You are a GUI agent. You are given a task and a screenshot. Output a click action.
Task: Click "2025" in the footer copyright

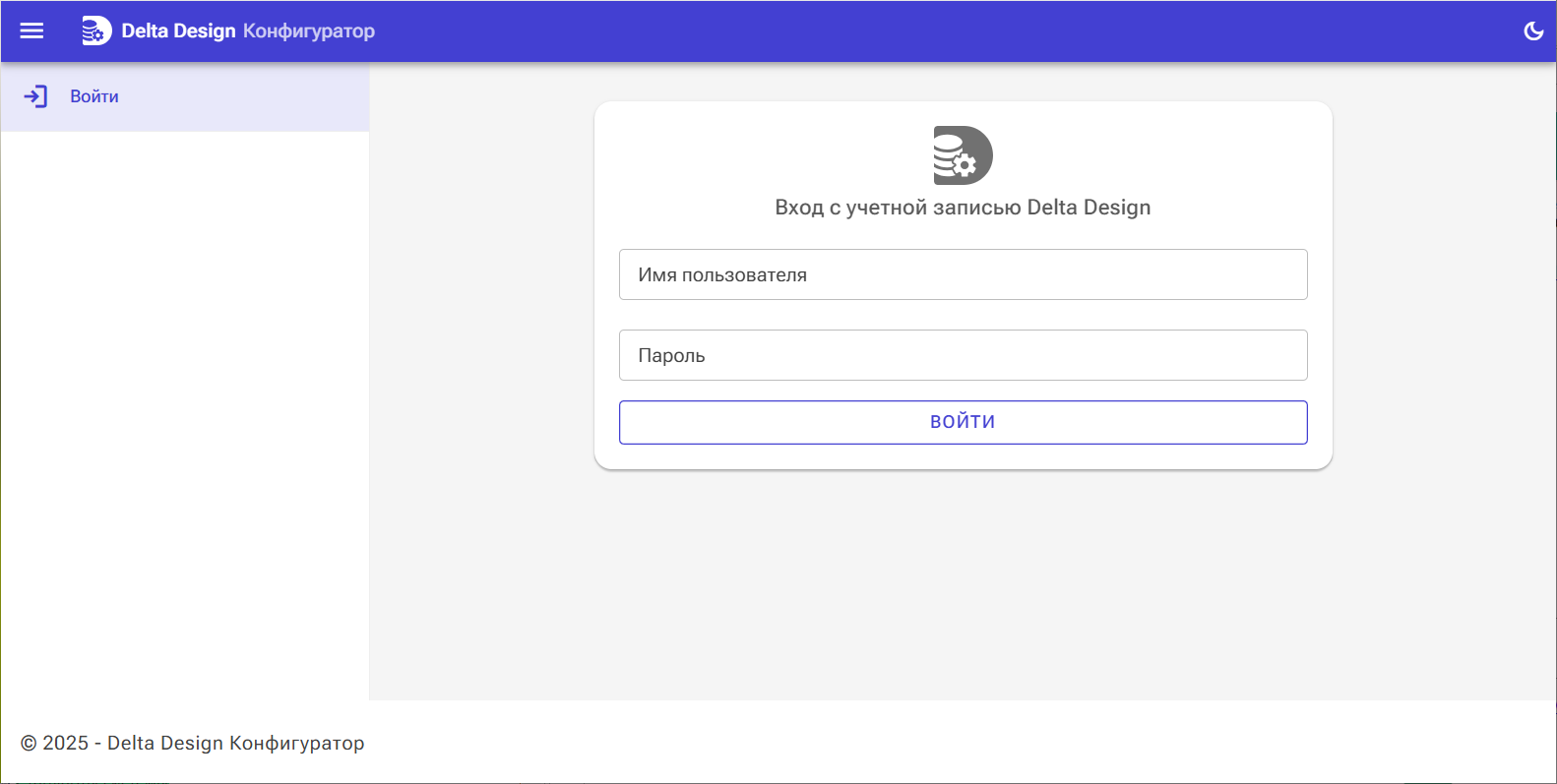click(x=66, y=744)
